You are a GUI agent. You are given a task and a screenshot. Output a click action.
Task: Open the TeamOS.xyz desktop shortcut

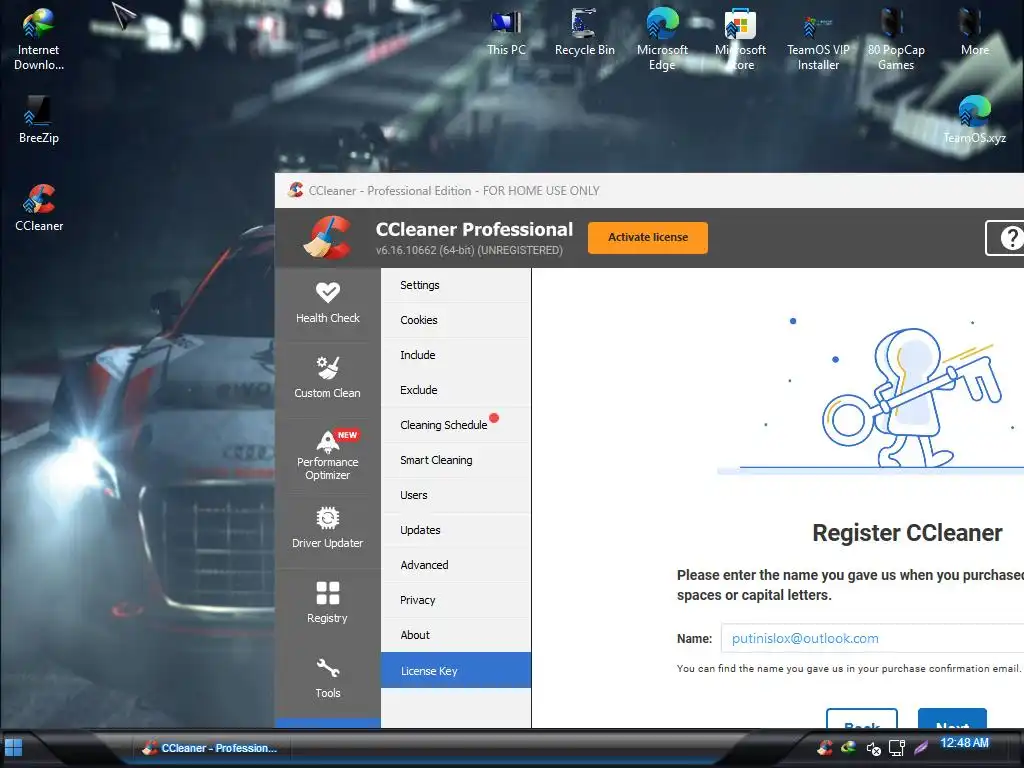pyautogui.click(x=974, y=119)
